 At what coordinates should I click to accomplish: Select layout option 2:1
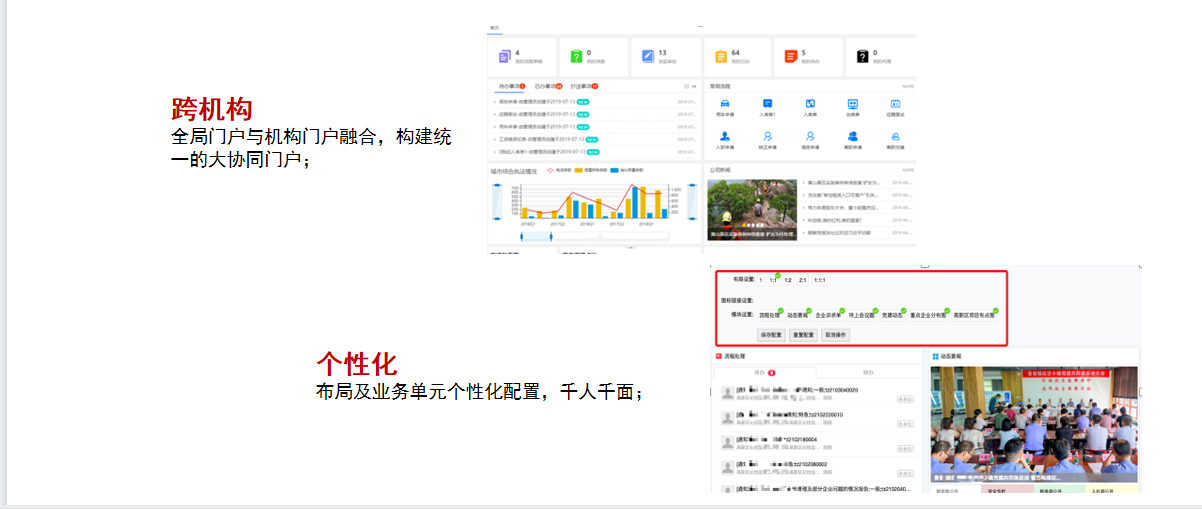click(803, 280)
